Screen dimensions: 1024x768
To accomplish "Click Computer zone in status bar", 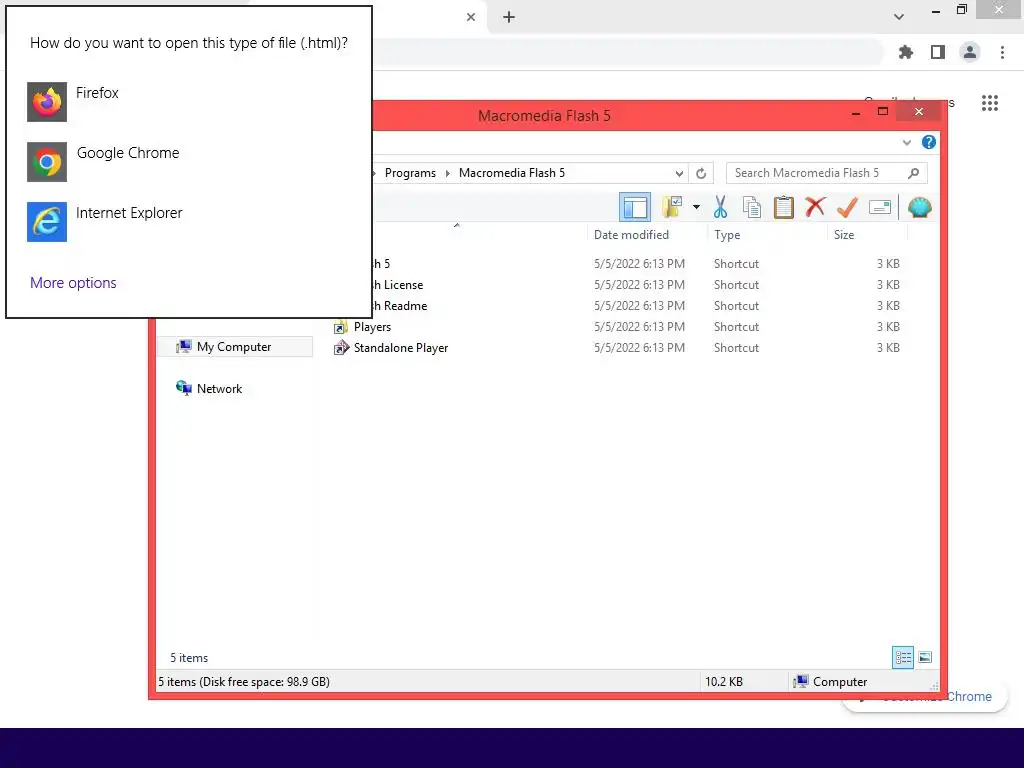I will tap(830, 681).
